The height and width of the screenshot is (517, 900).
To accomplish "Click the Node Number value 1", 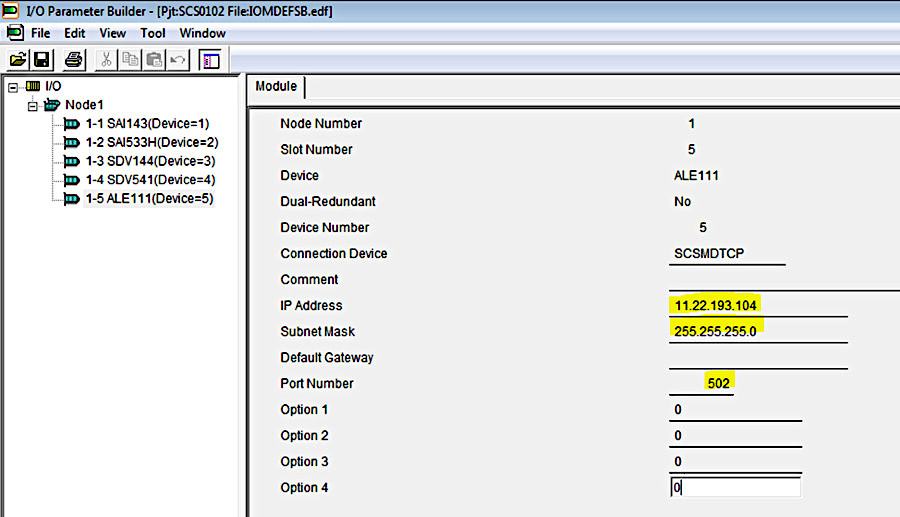I will 692,123.
